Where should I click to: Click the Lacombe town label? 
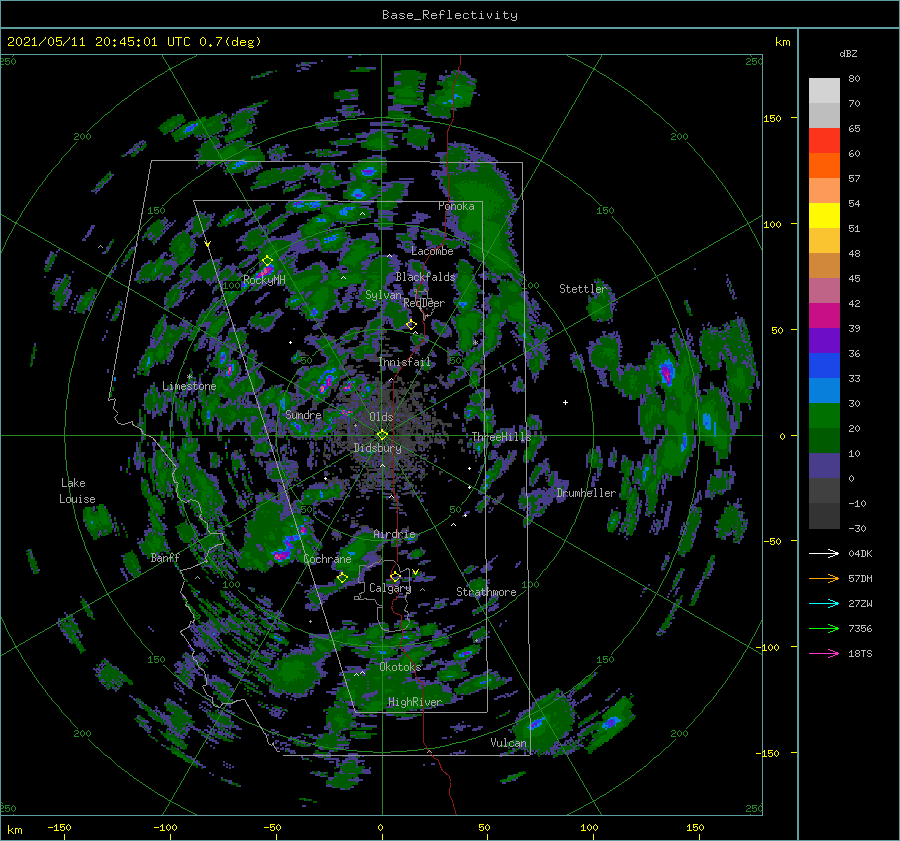click(432, 251)
